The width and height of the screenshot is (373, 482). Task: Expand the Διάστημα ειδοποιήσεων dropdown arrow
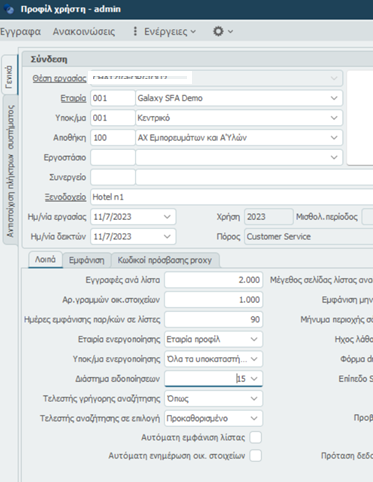coord(254,379)
